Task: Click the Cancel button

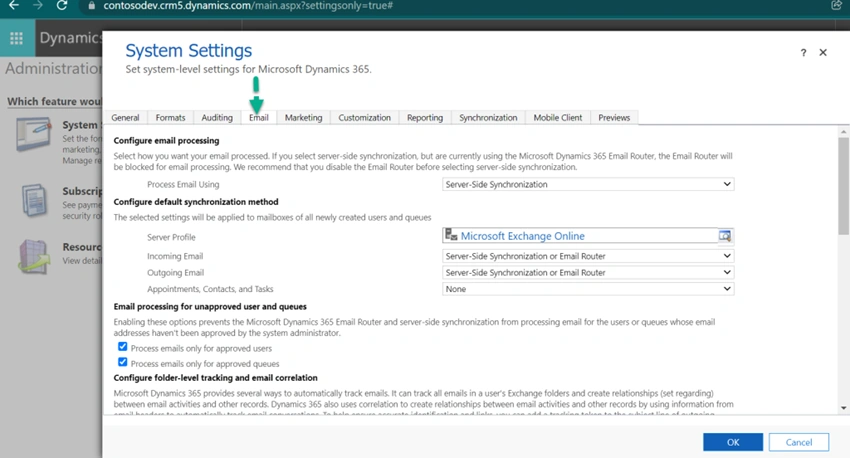Action: (799, 442)
